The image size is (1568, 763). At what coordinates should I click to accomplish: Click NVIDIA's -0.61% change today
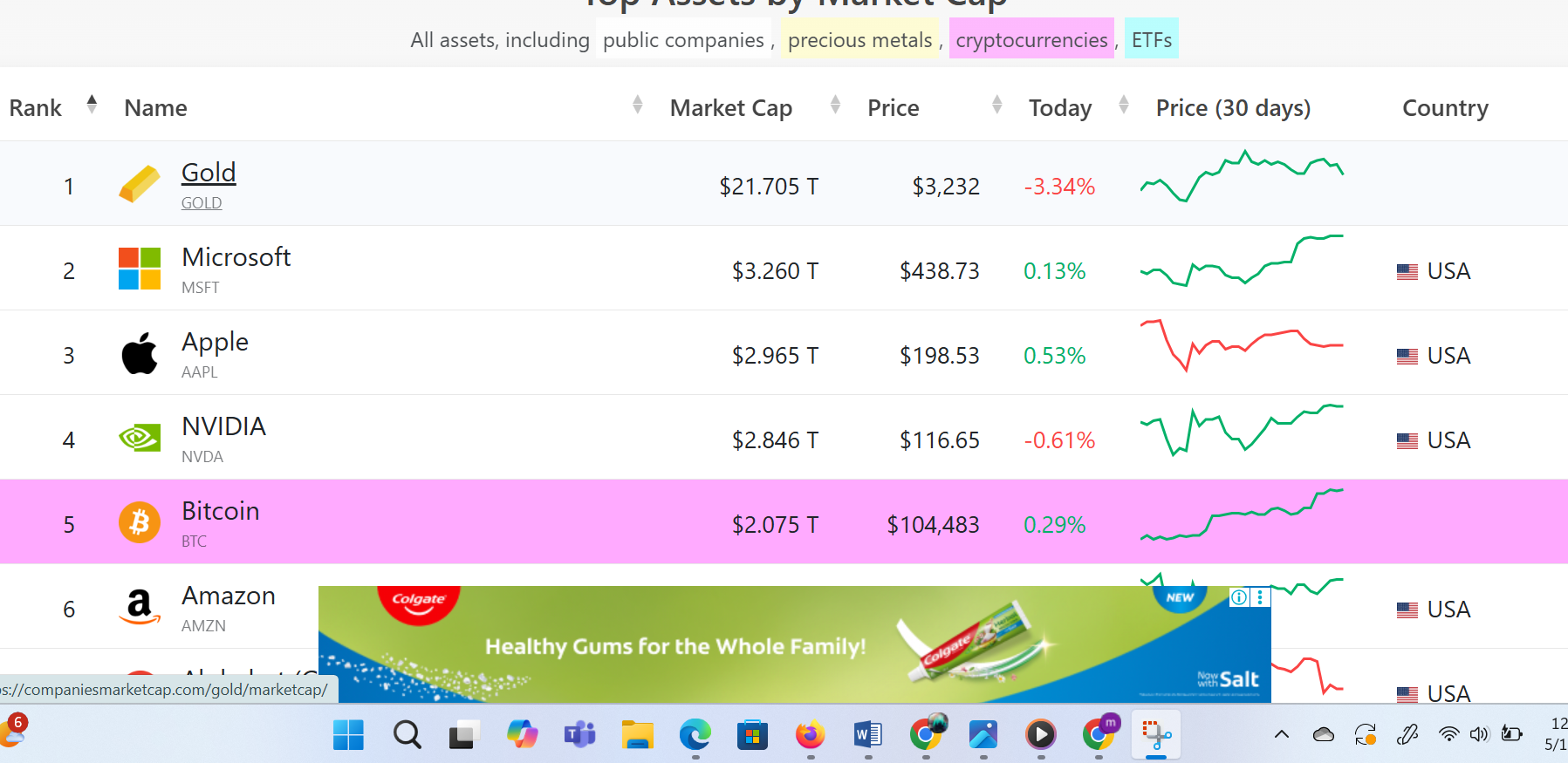1059,439
